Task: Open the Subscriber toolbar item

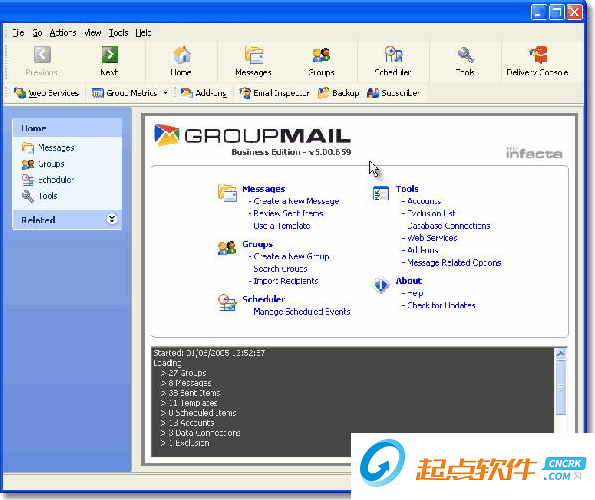Action: (394, 93)
